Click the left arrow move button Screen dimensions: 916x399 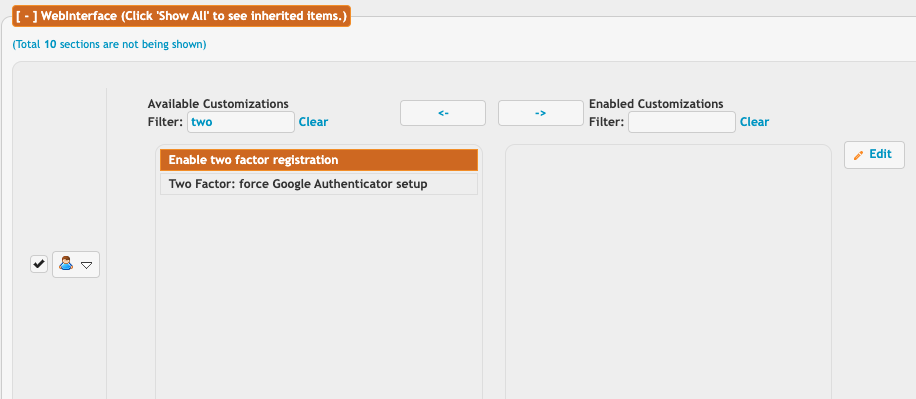tap(443, 113)
